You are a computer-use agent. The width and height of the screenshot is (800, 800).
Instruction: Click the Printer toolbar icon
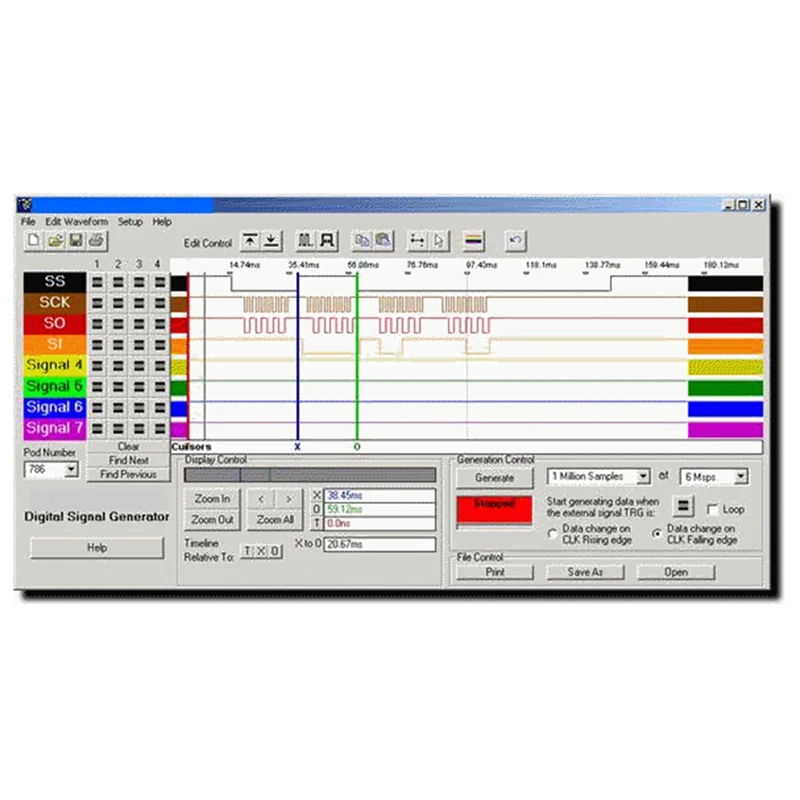coord(96,240)
